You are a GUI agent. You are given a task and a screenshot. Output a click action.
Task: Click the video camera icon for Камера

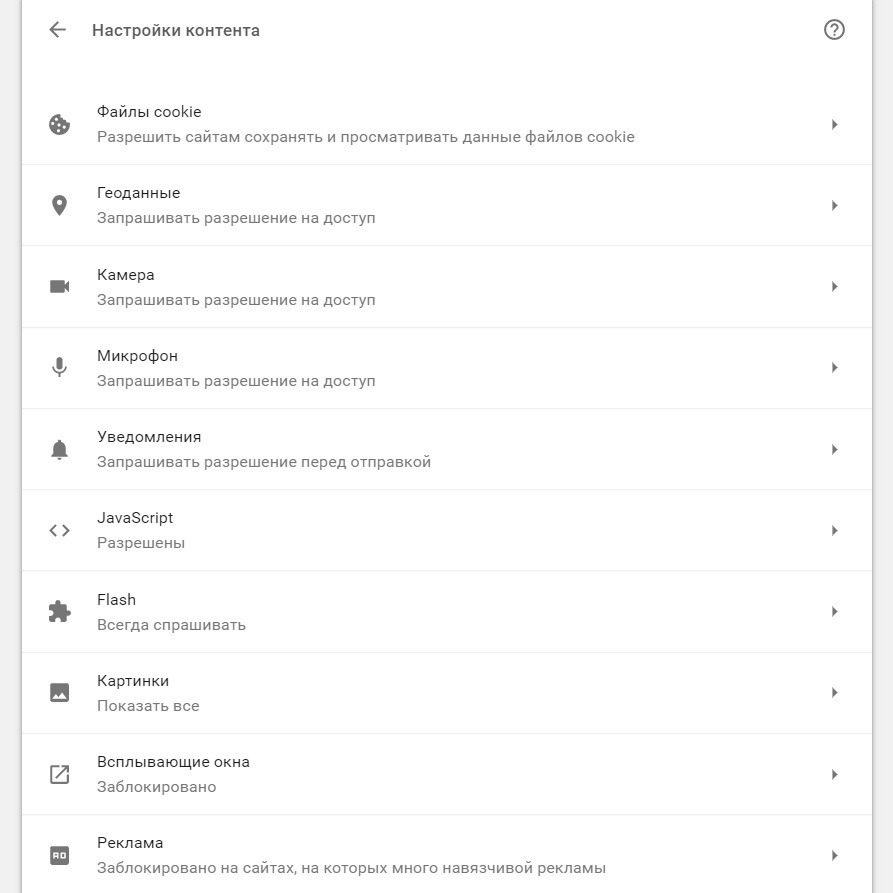coord(59,286)
